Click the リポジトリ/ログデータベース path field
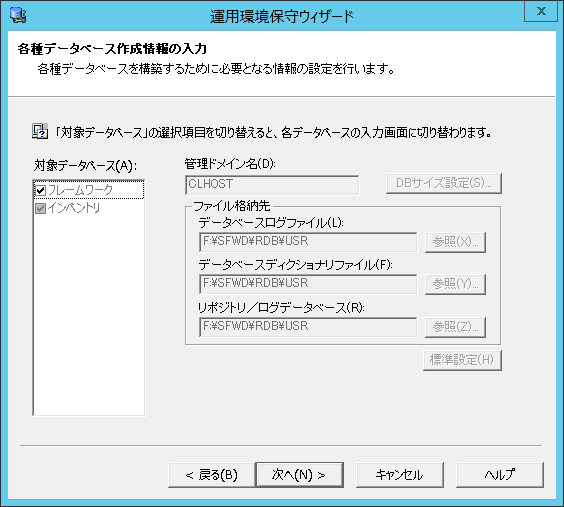564x507 pixels. (x=308, y=327)
